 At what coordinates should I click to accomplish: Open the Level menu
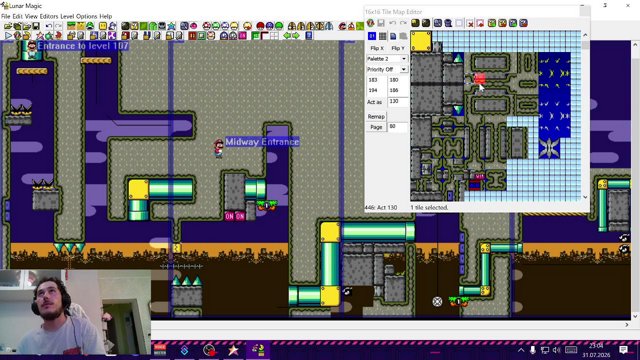coord(67,16)
